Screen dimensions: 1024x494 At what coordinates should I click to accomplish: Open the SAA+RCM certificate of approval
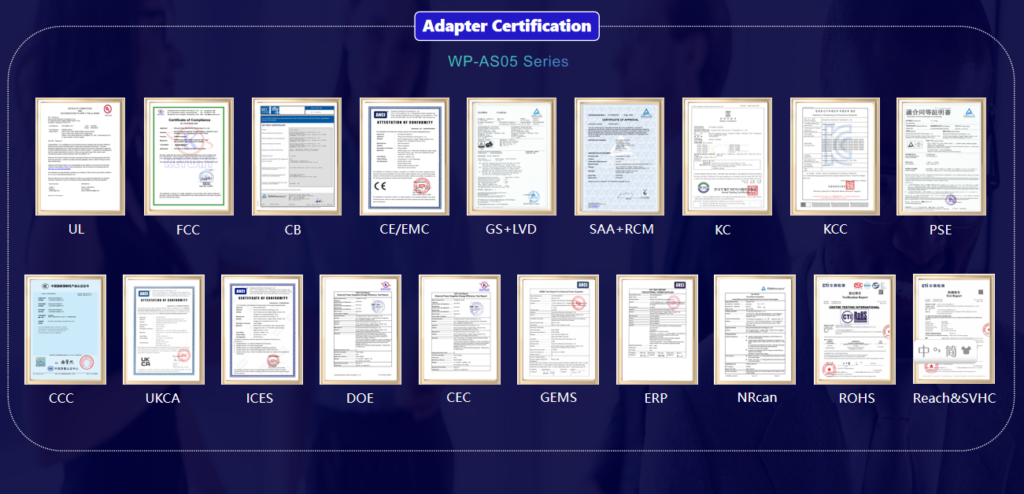pos(619,156)
